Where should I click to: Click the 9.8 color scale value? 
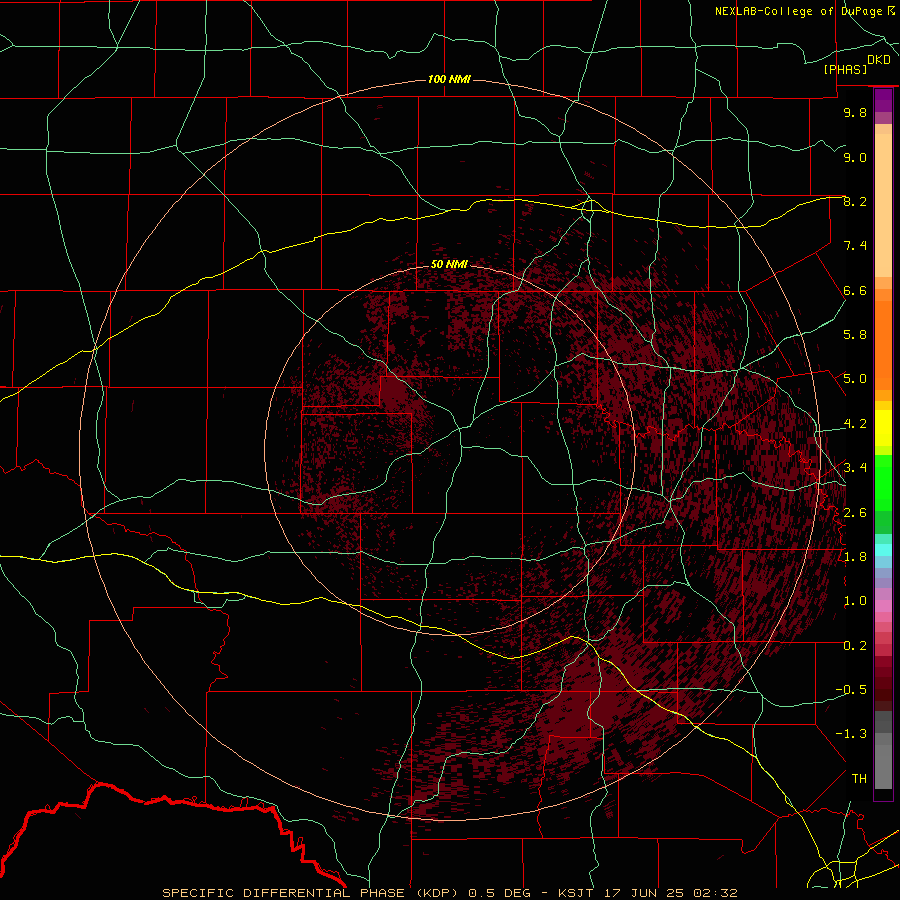pos(855,112)
